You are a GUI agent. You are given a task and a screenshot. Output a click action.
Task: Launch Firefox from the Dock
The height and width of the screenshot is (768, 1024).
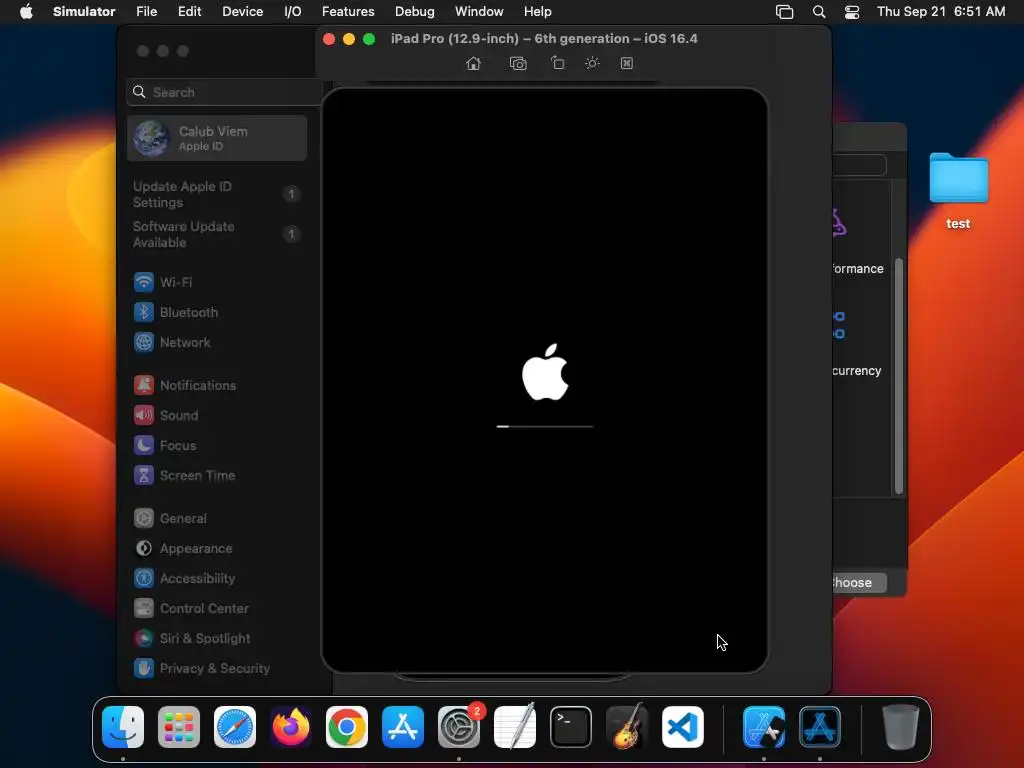point(291,727)
